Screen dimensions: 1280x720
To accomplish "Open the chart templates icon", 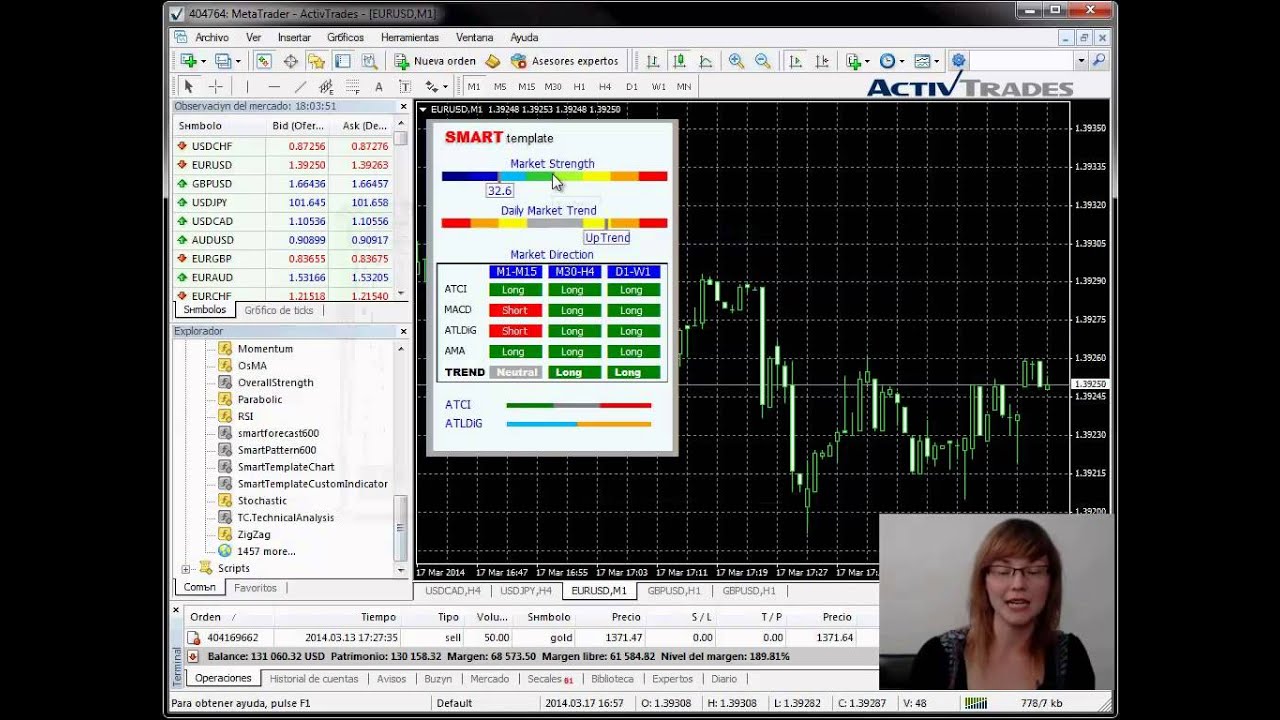I will 922,61.
